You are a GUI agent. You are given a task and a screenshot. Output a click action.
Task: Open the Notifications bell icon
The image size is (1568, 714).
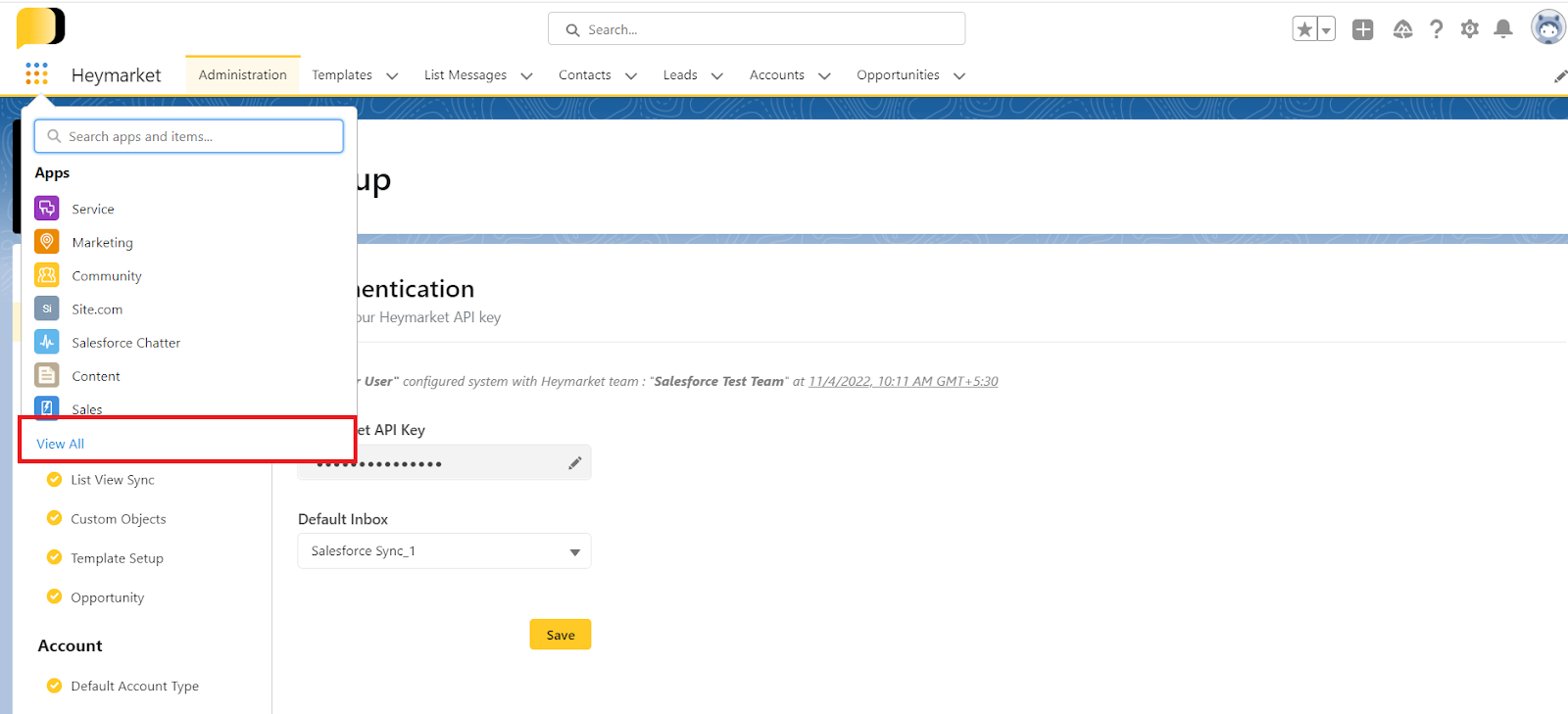tap(1502, 29)
